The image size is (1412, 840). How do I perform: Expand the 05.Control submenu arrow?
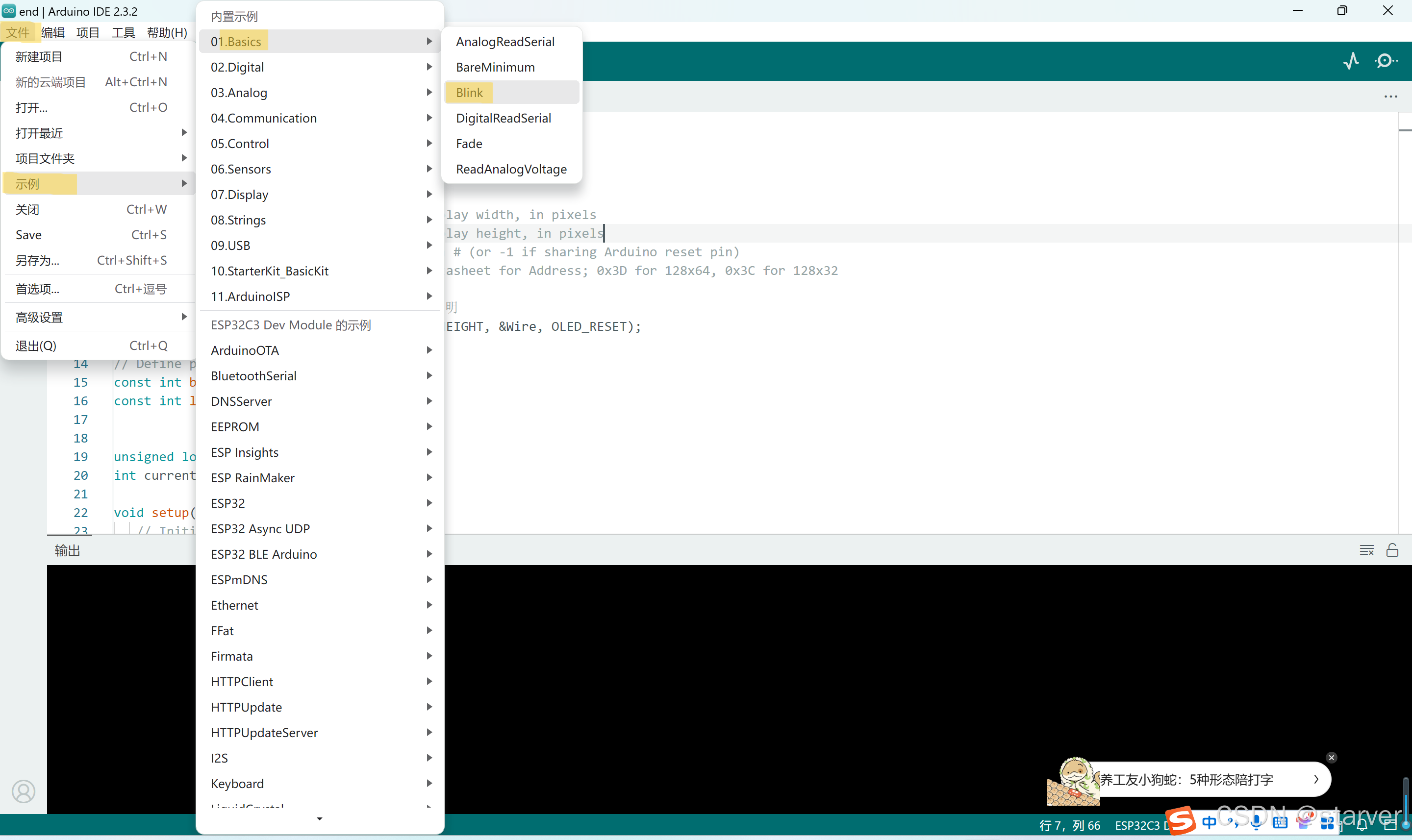tap(429, 143)
